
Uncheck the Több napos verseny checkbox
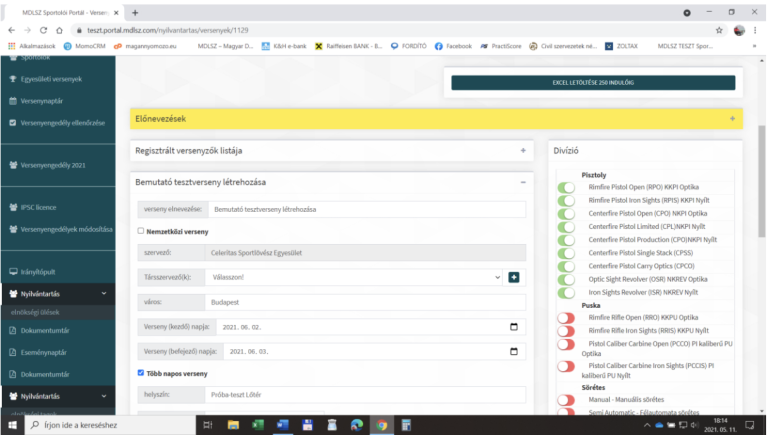point(141,373)
